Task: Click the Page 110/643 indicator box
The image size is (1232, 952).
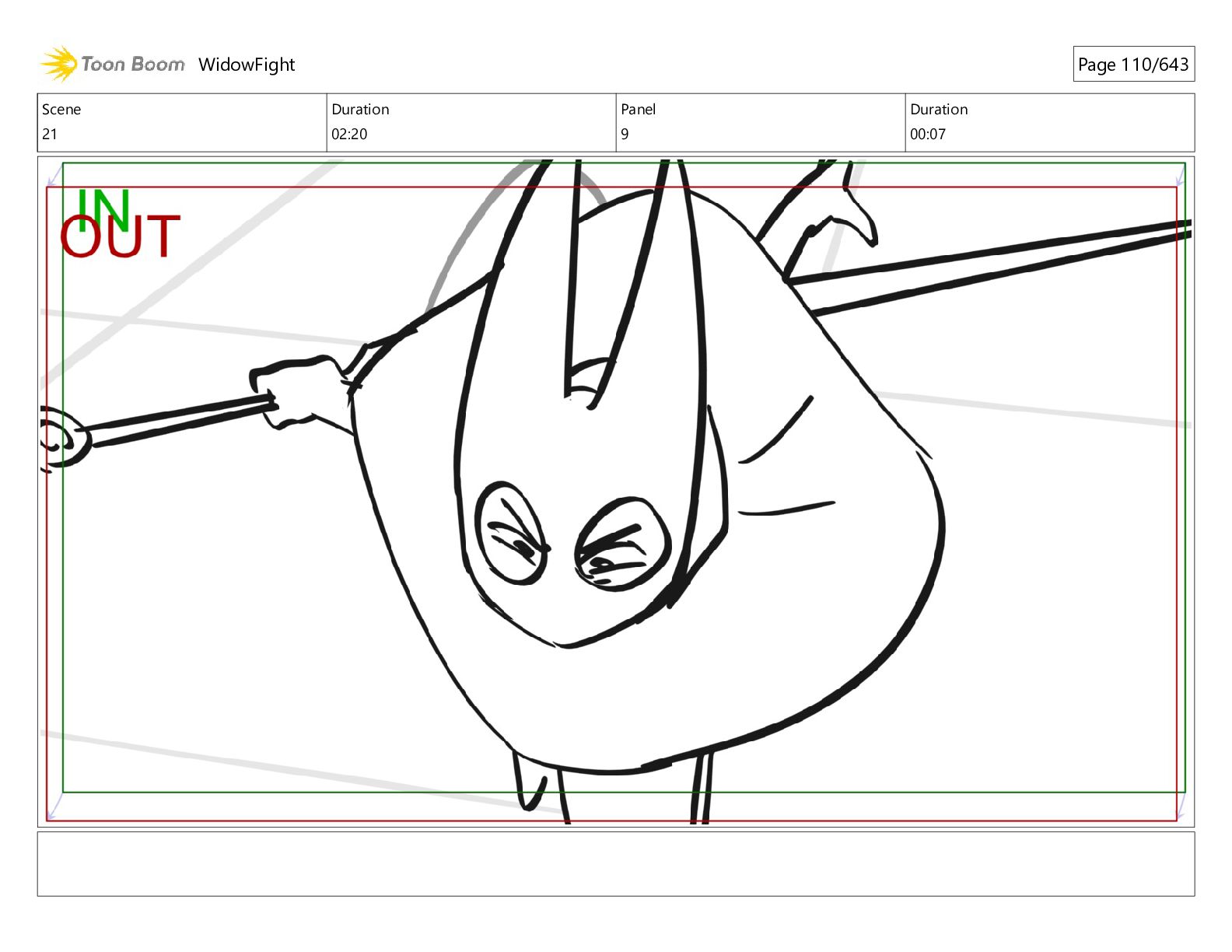Action: click(1133, 65)
